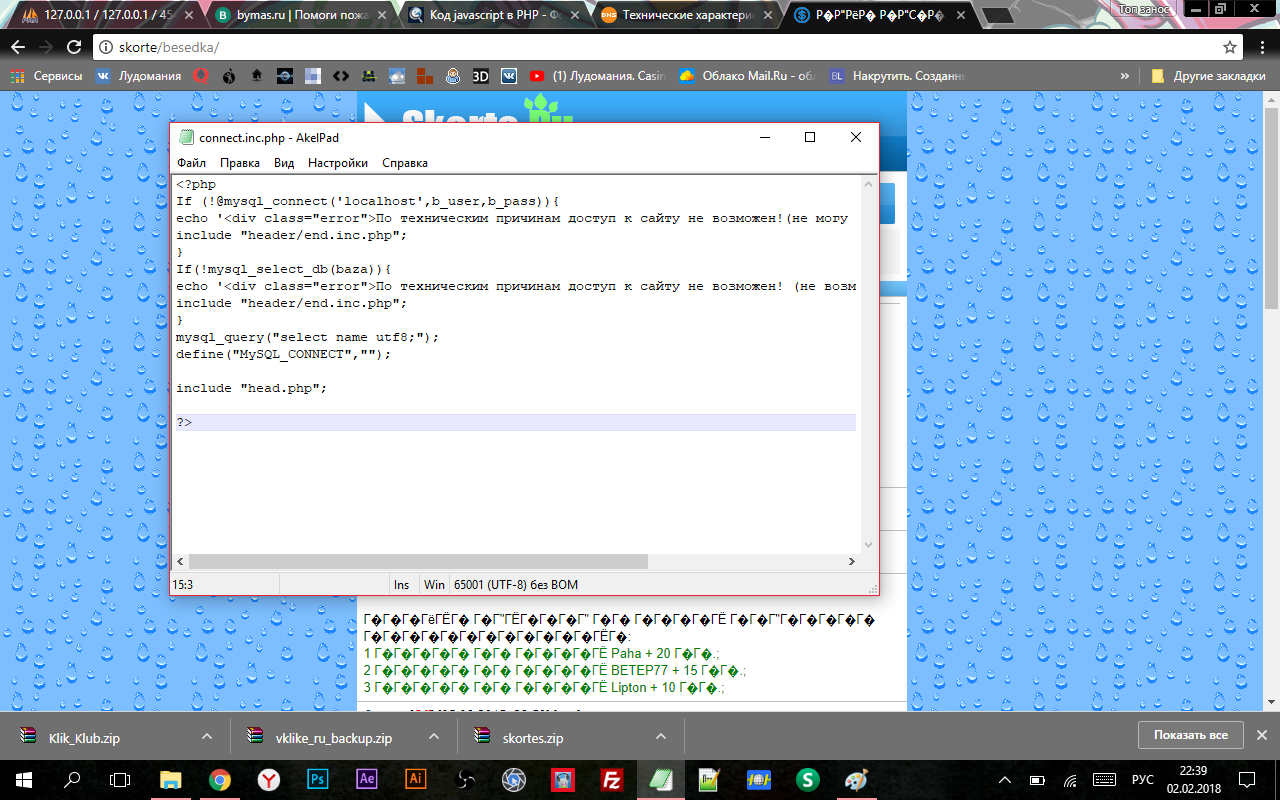The height and width of the screenshot is (800, 1280).
Task: Expand options for vklike_ru_backup.zip download
Action: point(434,736)
